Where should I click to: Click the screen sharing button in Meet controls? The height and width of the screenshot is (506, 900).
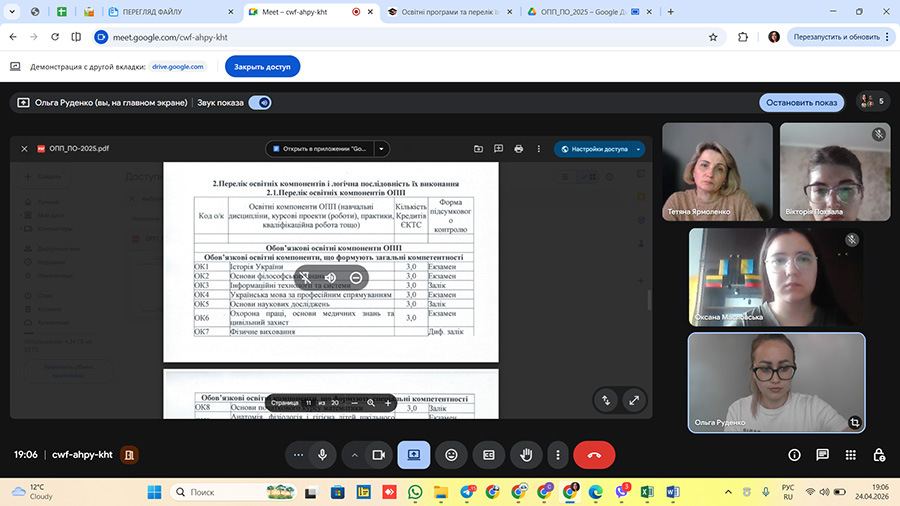414,455
